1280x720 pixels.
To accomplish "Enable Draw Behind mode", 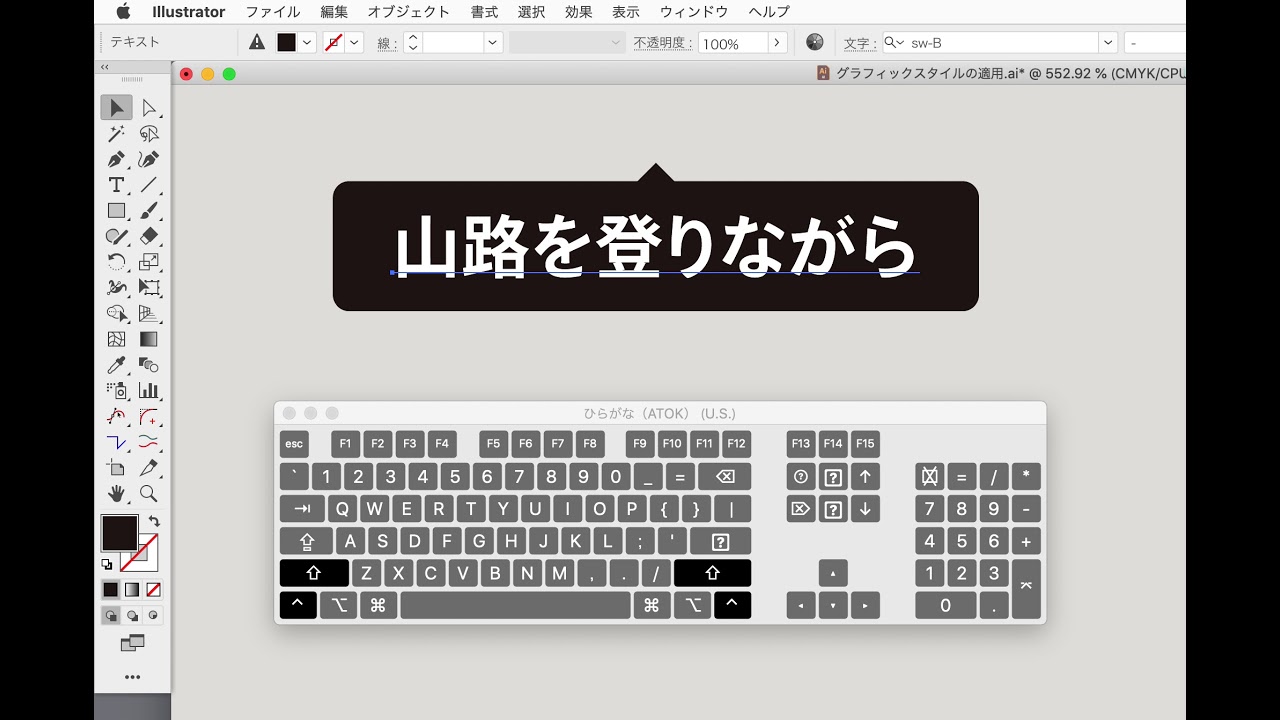I will point(132,616).
